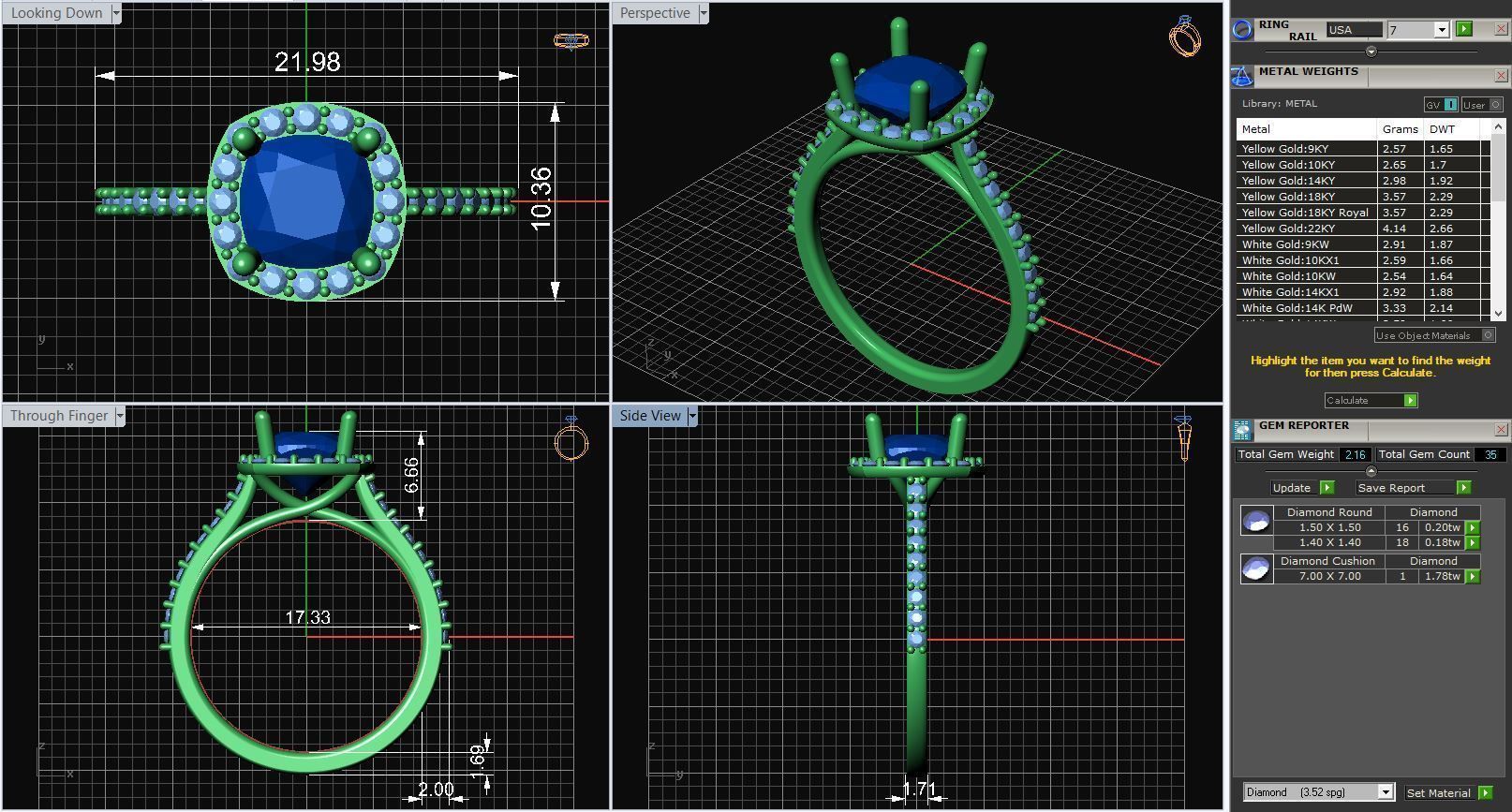This screenshot has width=1512, height=812.
Task: Open the Side View viewport dropdown arrow
Action: click(692, 416)
